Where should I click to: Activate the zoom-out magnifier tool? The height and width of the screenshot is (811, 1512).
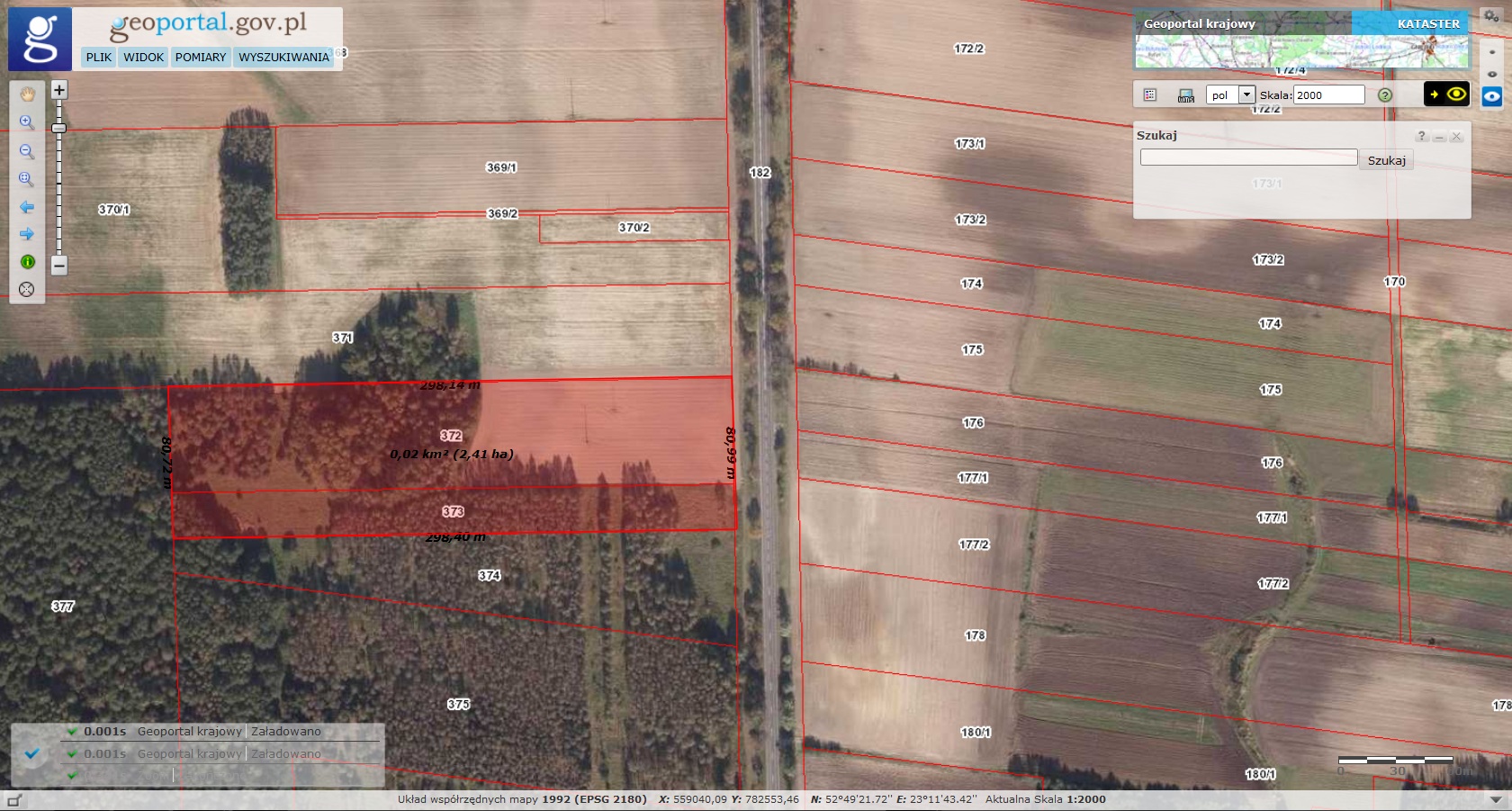click(x=27, y=151)
